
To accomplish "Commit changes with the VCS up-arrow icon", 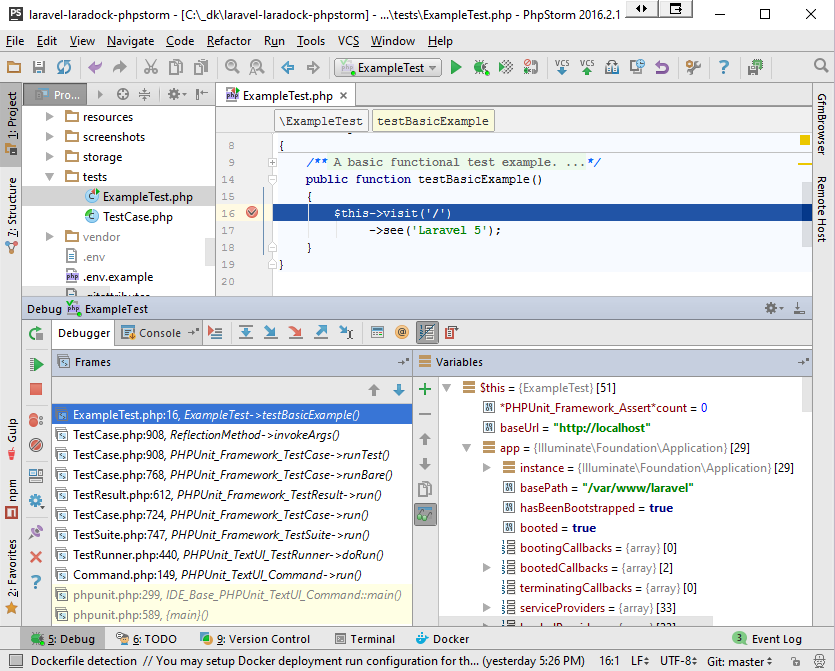I will click(587, 67).
